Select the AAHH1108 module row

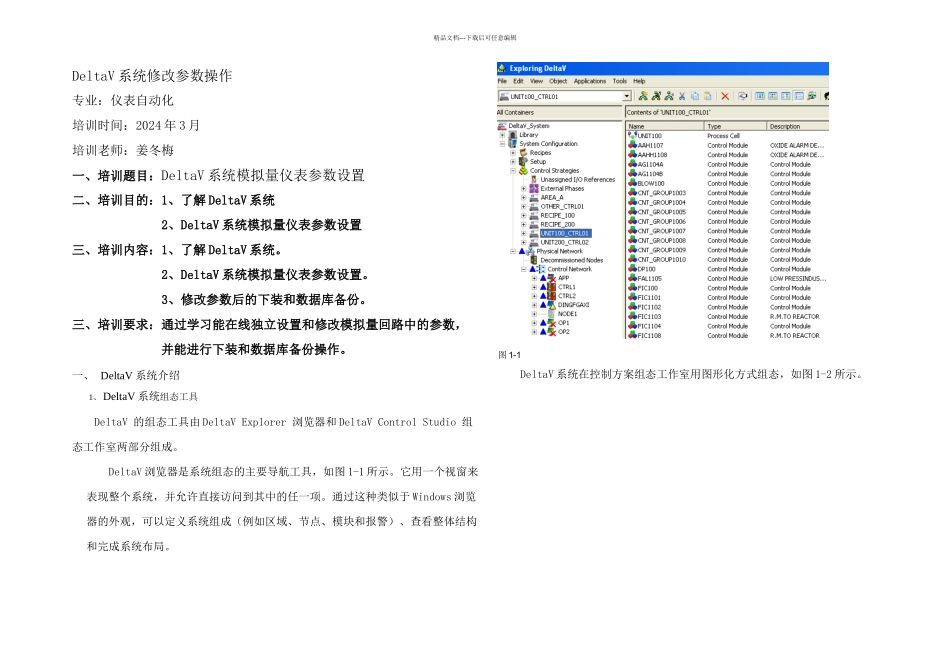click(x=727, y=155)
